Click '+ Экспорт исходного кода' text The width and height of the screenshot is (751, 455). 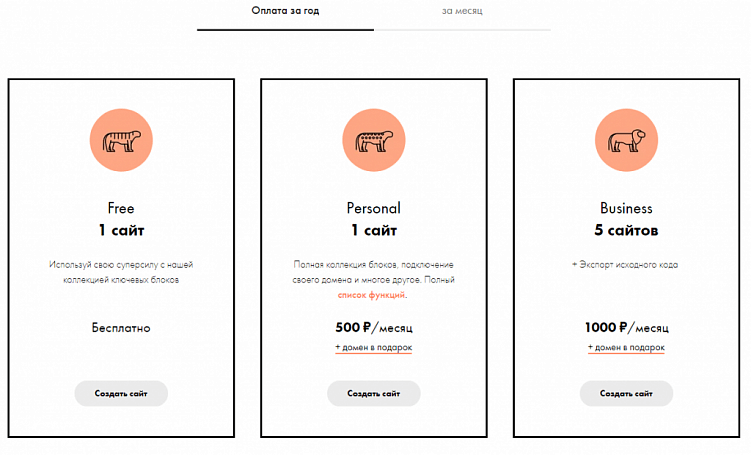pos(626,265)
